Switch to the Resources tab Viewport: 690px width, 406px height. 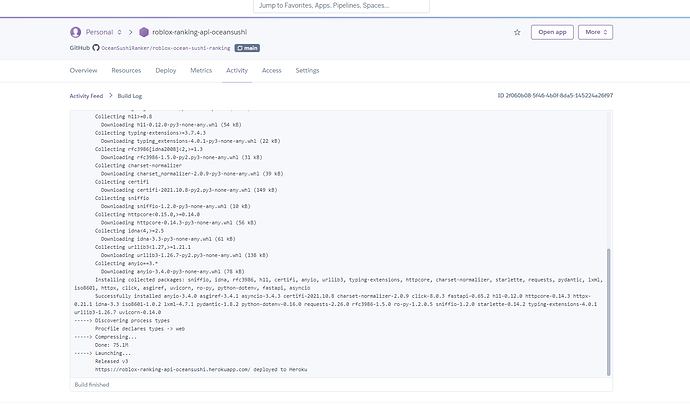tap(126, 70)
